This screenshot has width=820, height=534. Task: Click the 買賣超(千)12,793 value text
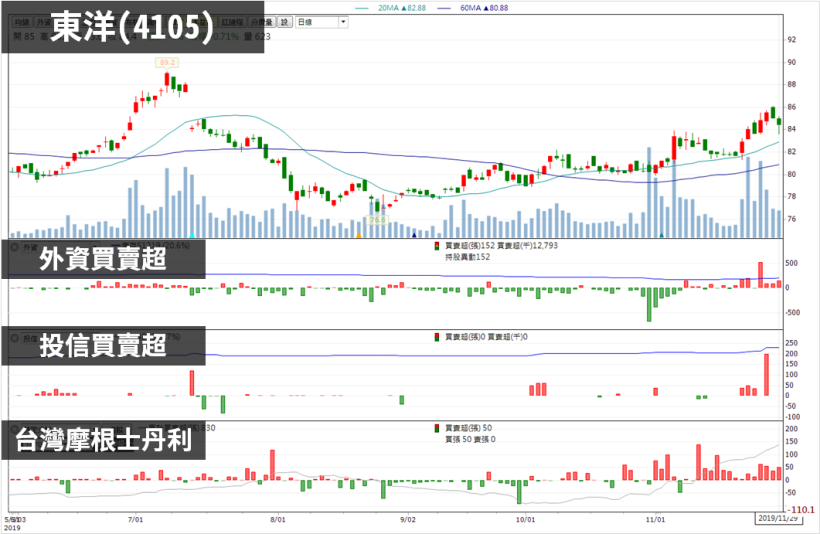coord(527,245)
